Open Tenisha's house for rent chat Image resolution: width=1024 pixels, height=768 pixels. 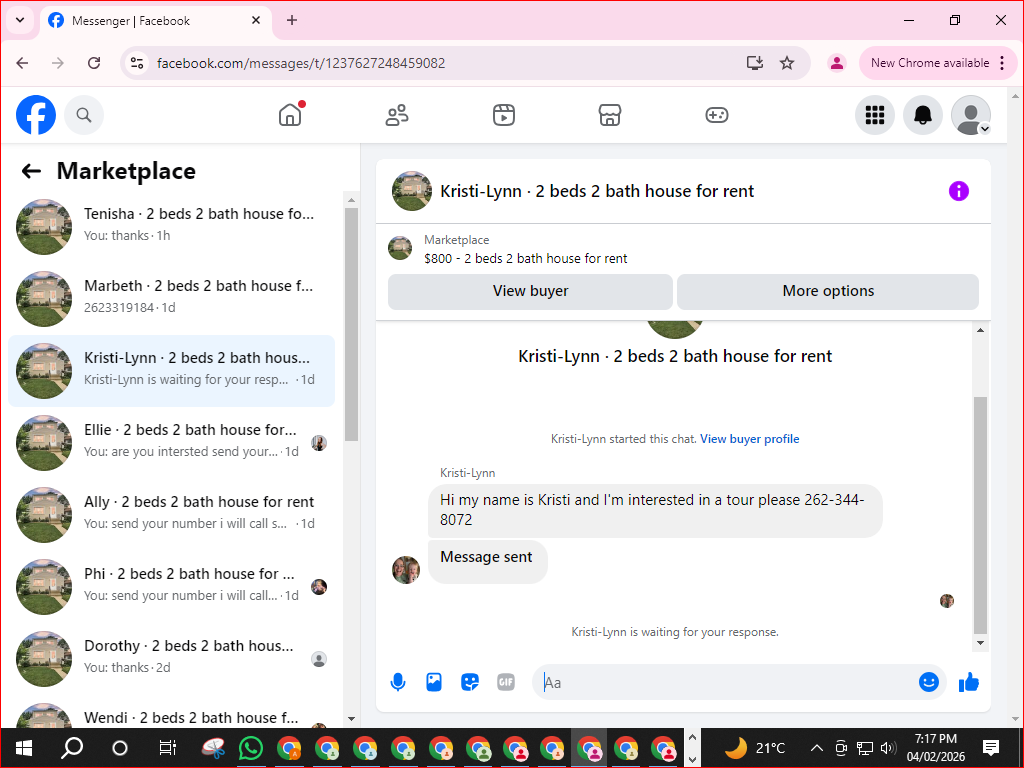tap(171, 227)
